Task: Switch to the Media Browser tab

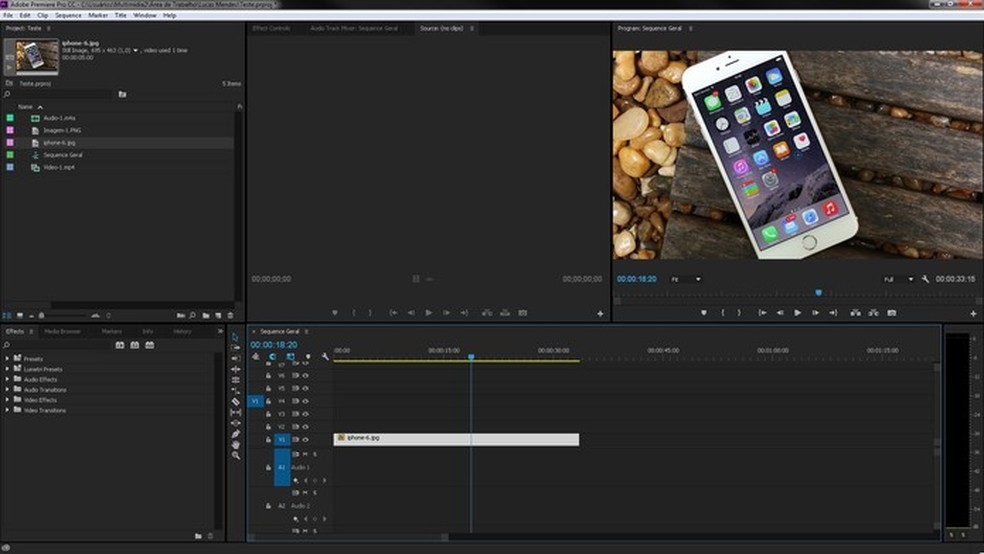Action: pos(63,331)
